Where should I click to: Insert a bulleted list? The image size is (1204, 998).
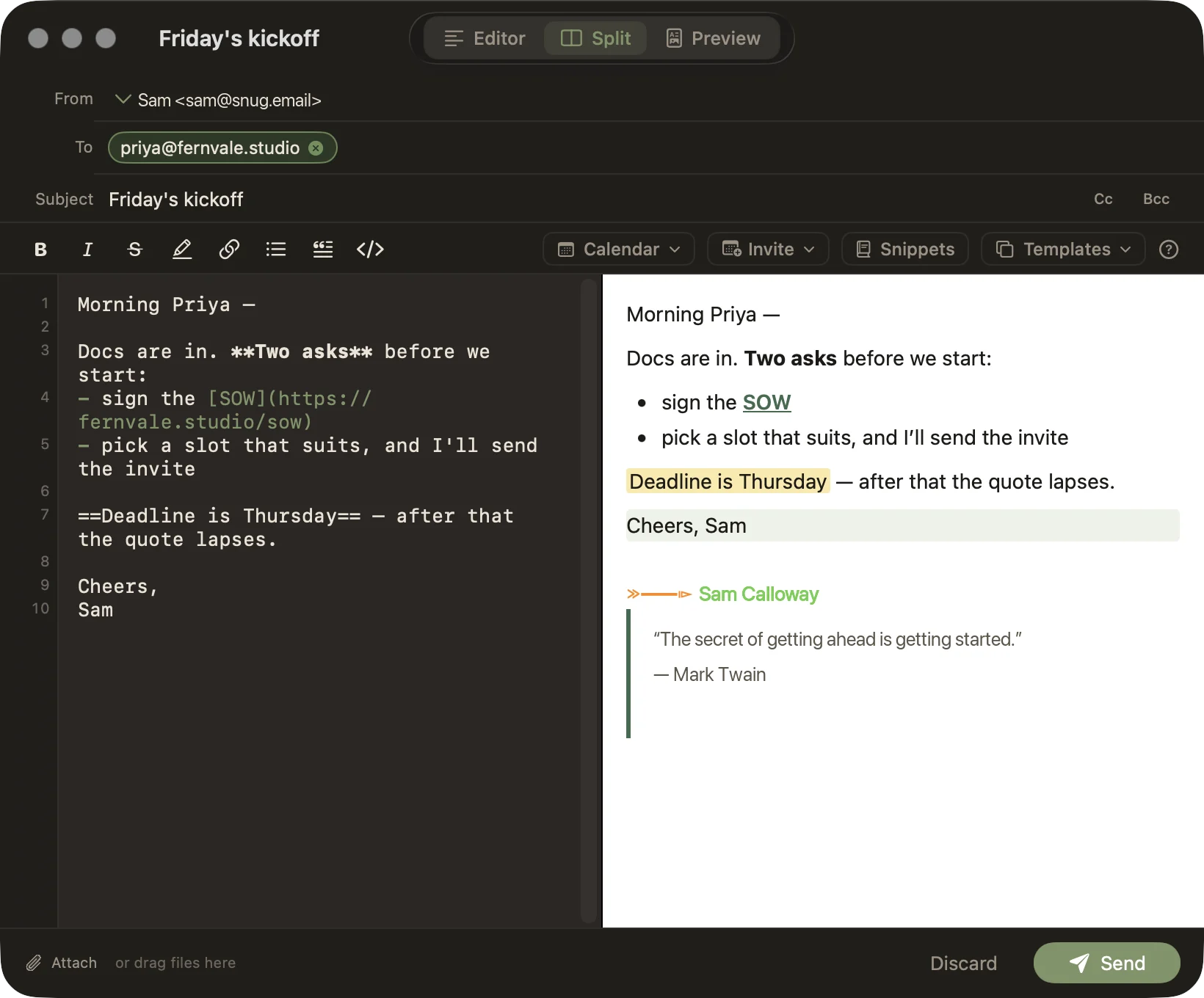(276, 249)
